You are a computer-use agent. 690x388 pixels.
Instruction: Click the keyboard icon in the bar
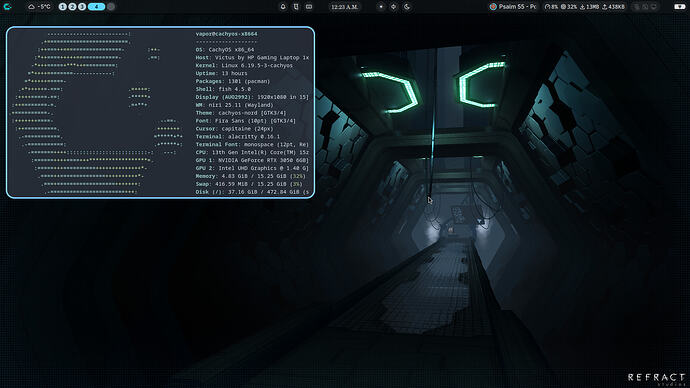point(309,7)
